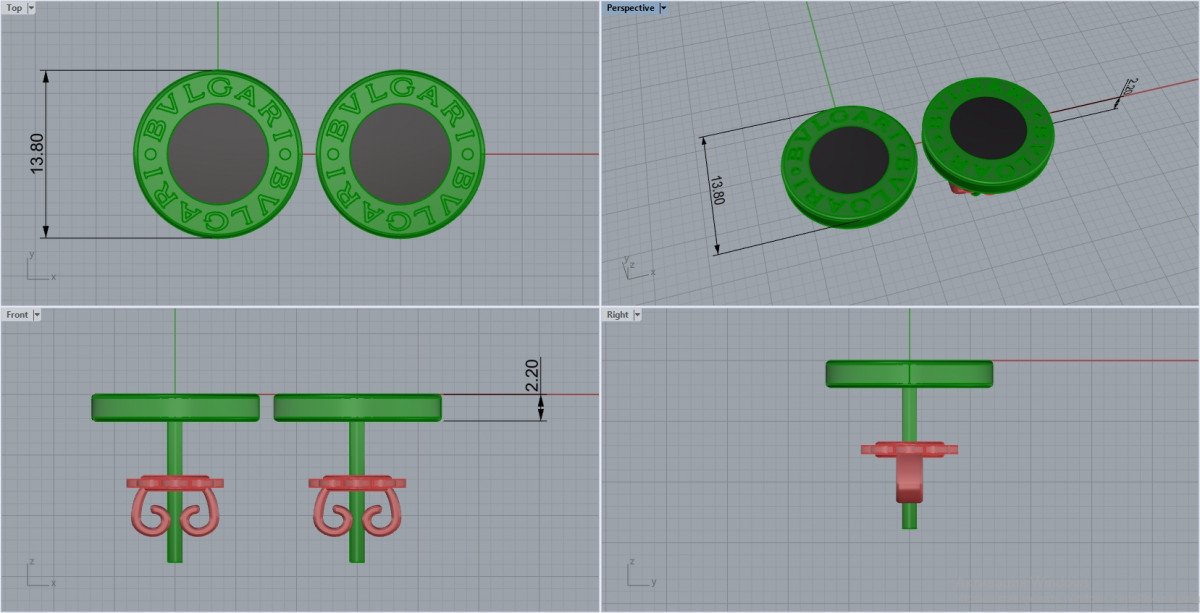Image resolution: width=1200 pixels, height=613 pixels.
Task: Select the green earring disc in Right view
Action: click(909, 374)
